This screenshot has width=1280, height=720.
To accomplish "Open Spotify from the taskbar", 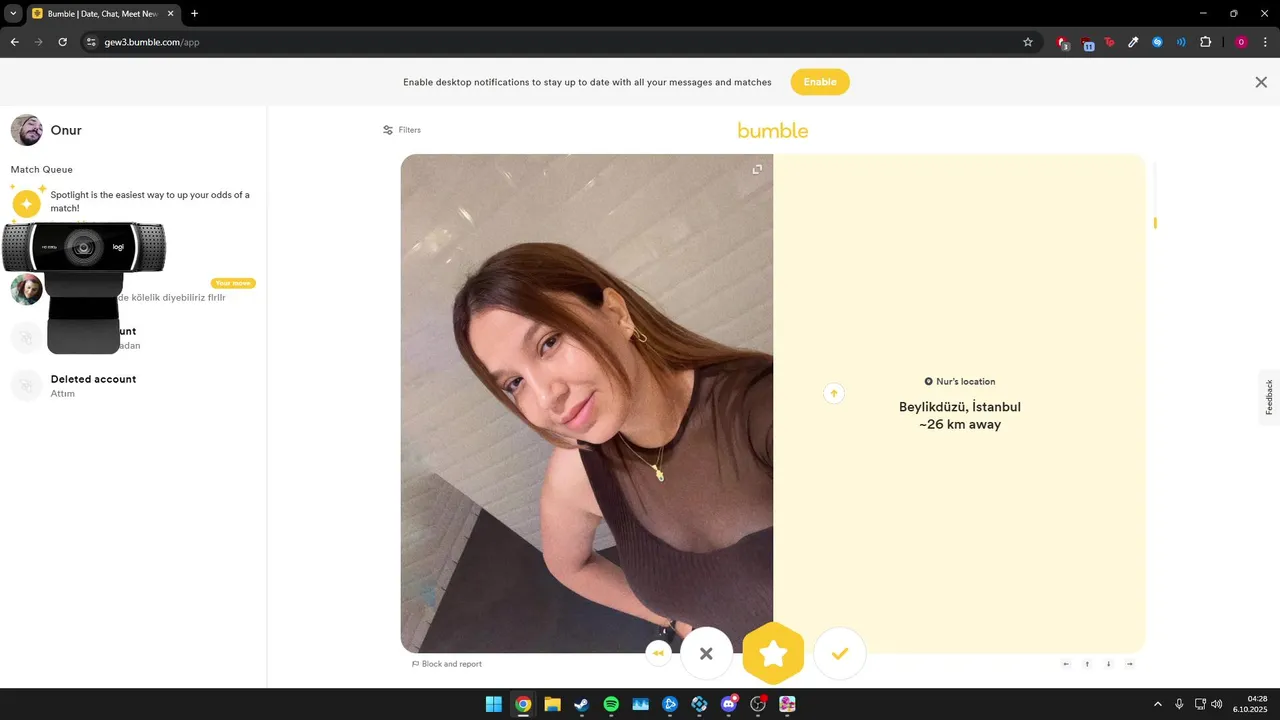I will [611, 704].
